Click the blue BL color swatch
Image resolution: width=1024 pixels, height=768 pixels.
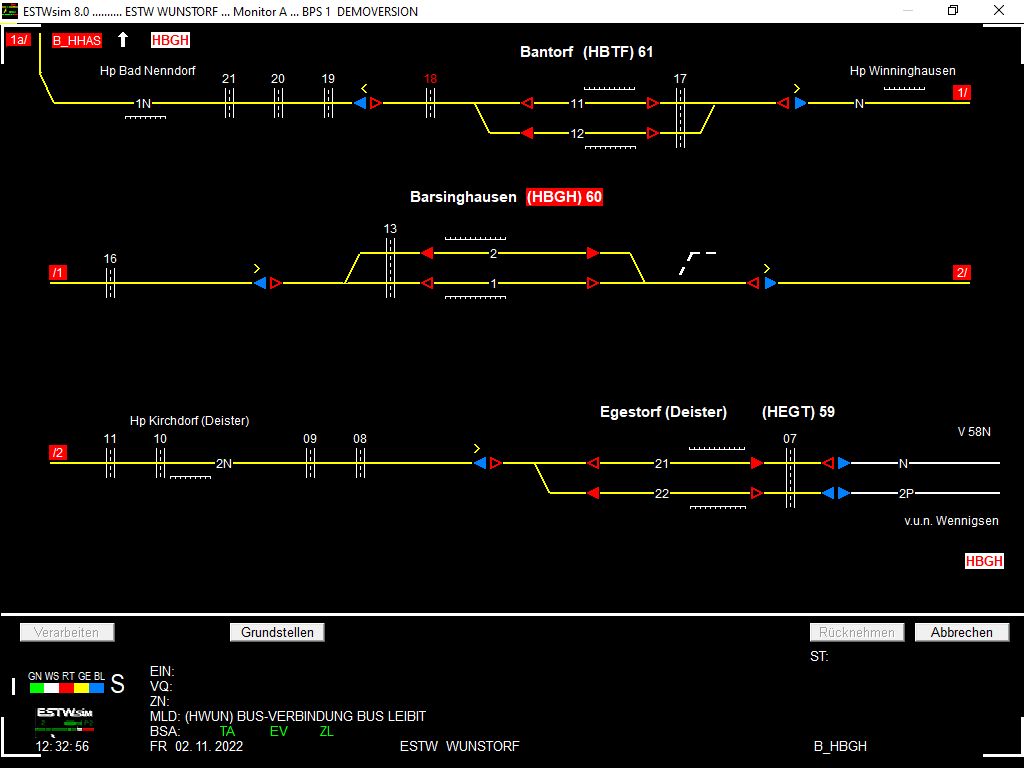(97, 688)
